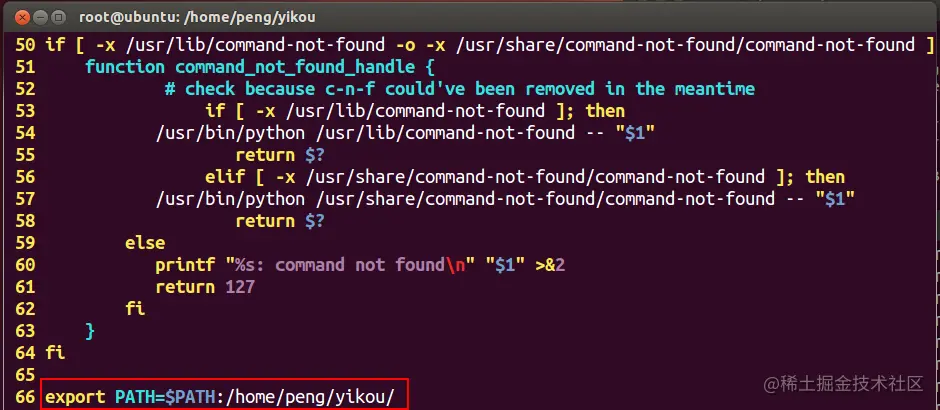
Task: Click 'printf' command on line 60
Action: (185, 264)
